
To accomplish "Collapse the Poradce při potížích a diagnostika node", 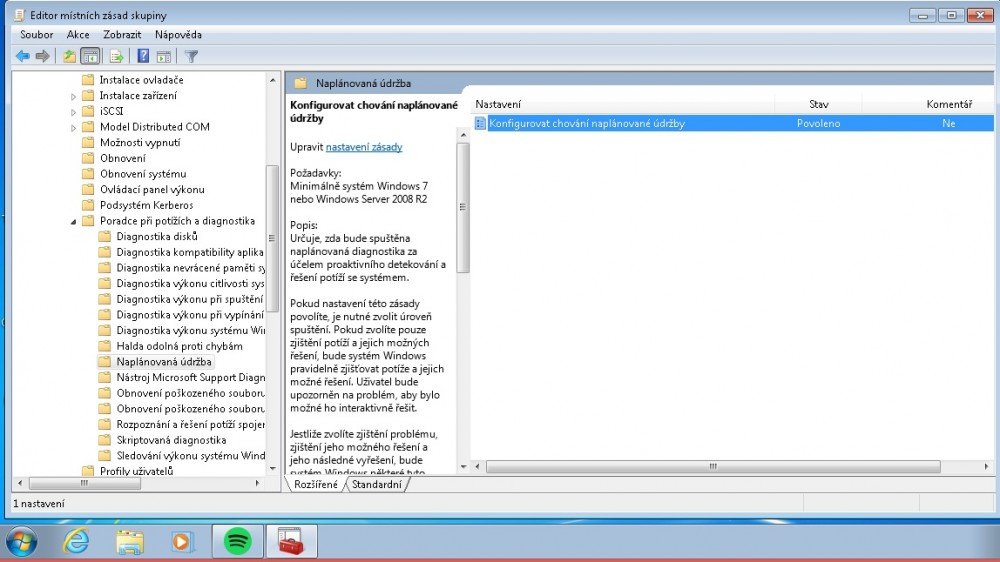I will (74, 221).
